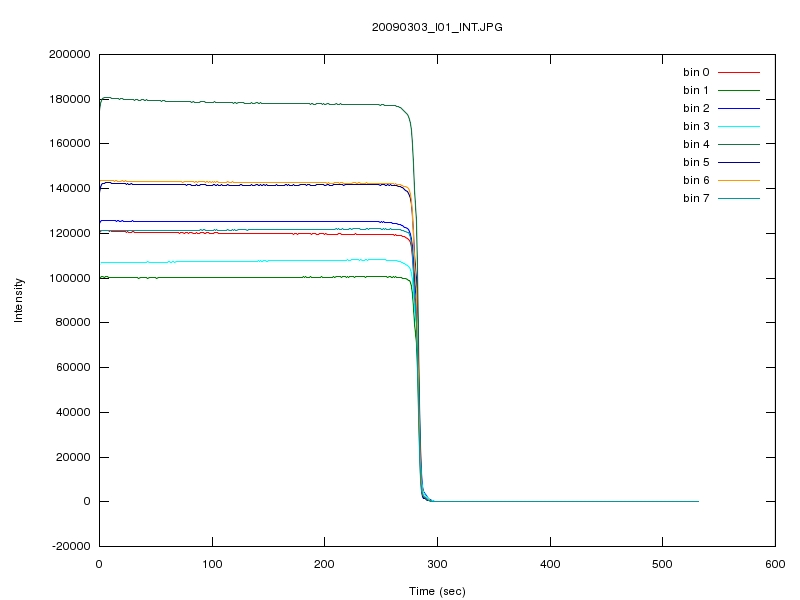800x600 pixels.
Task: Click the 'Intensity' y-axis label
Action: coord(18,300)
